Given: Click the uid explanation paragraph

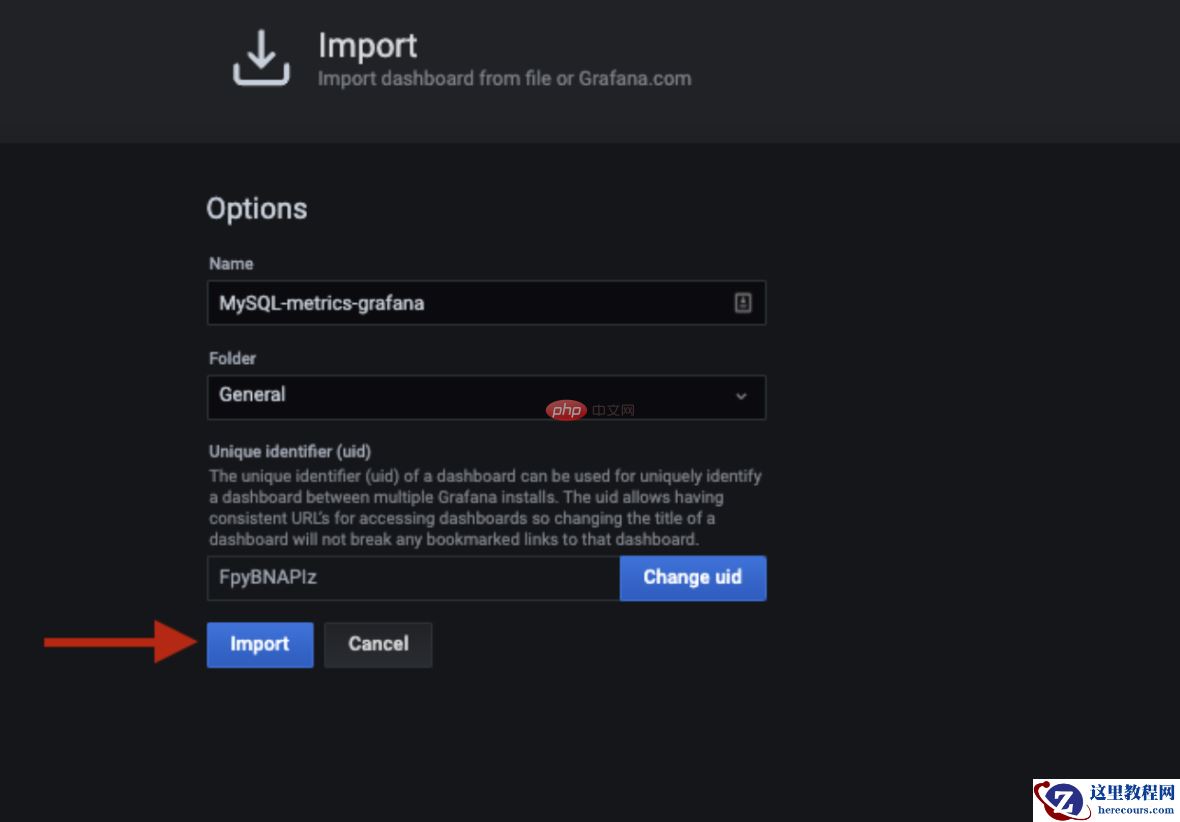Looking at the screenshot, I should [x=485, y=507].
